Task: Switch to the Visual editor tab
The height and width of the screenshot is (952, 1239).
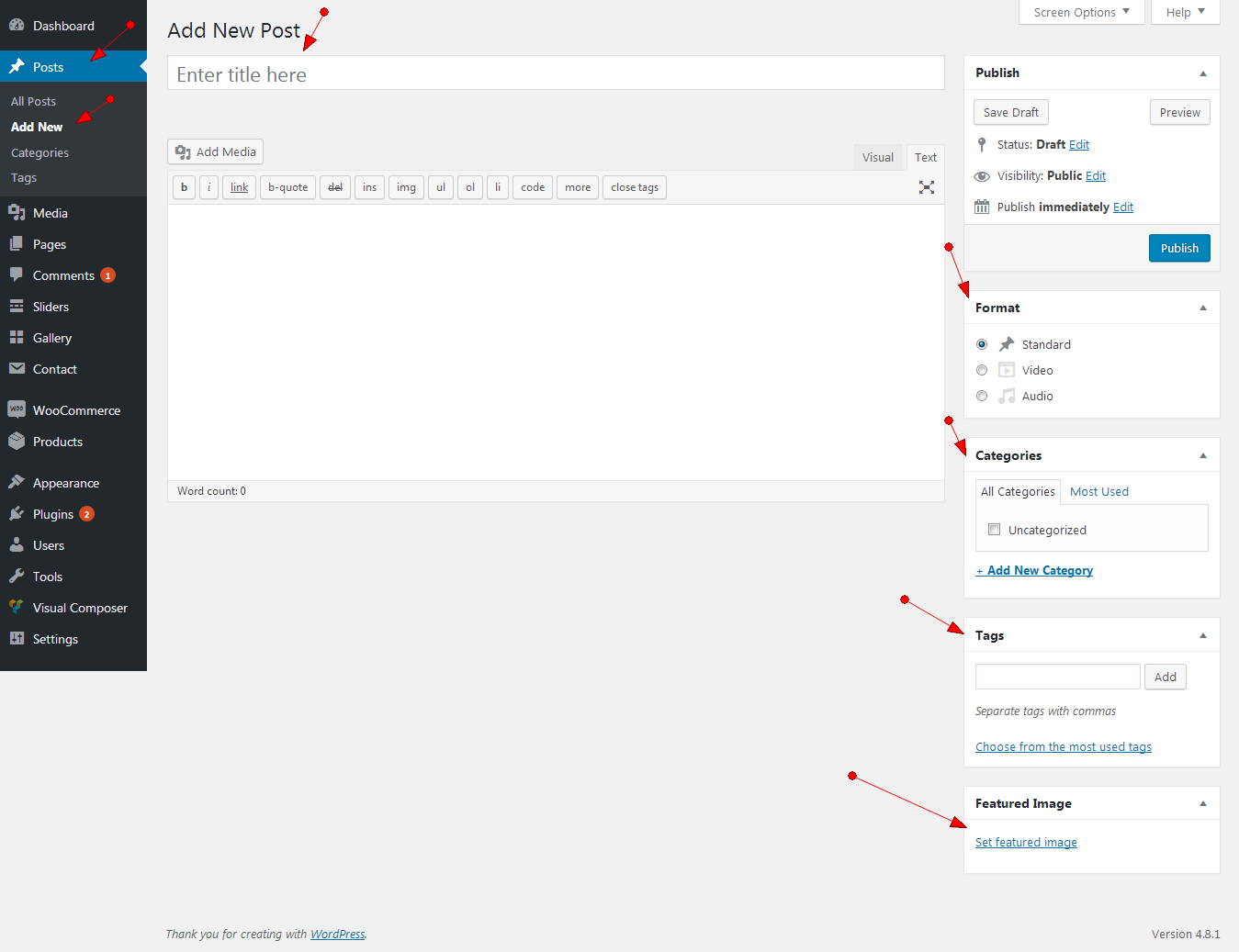Action: click(878, 157)
